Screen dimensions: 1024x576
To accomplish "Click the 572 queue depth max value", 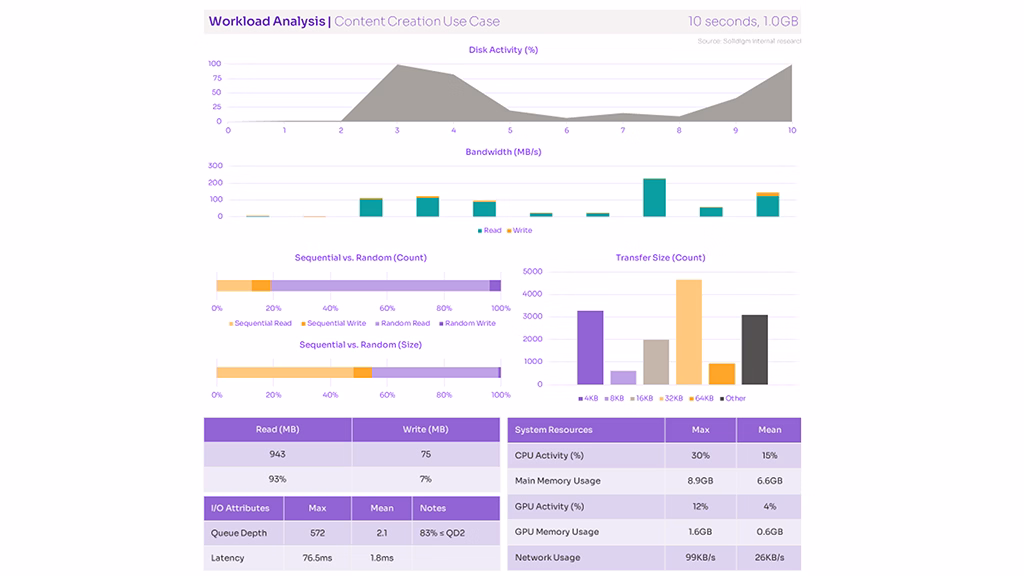I will (317, 533).
